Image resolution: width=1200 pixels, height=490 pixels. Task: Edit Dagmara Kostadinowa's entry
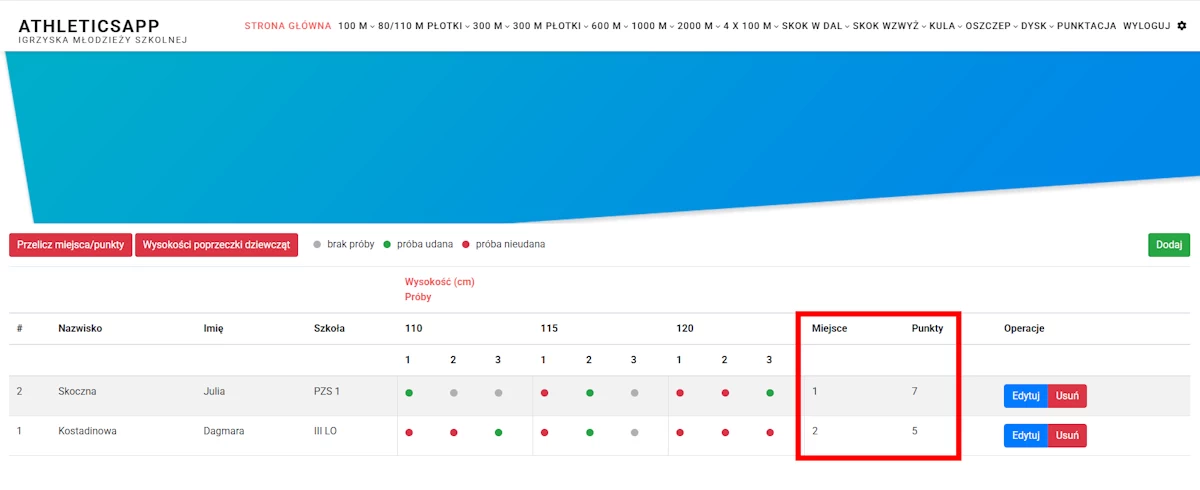click(x=1025, y=436)
